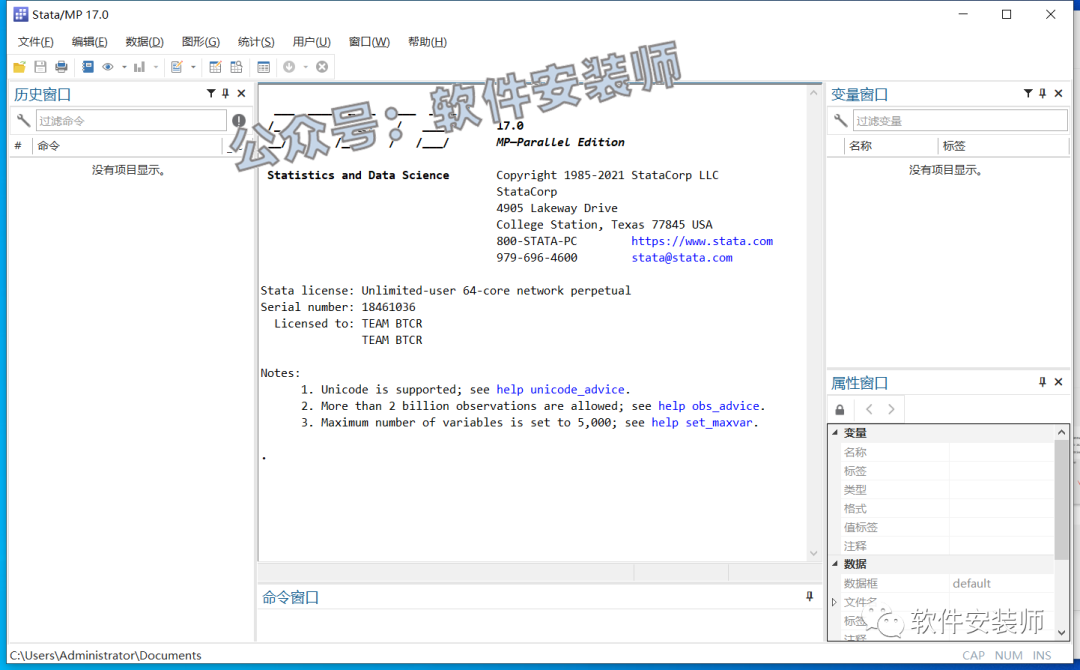Open the 用户(U) menu
The image size is (1080, 670).
pos(311,42)
